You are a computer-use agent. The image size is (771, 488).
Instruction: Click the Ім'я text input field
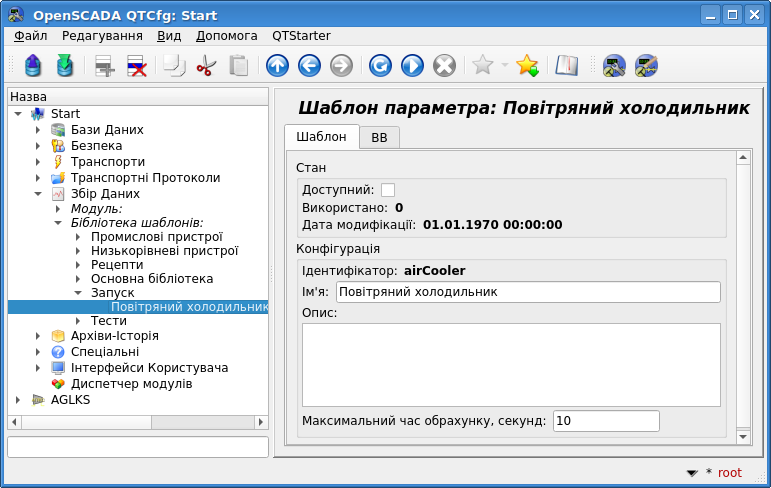[x=527, y=292]
